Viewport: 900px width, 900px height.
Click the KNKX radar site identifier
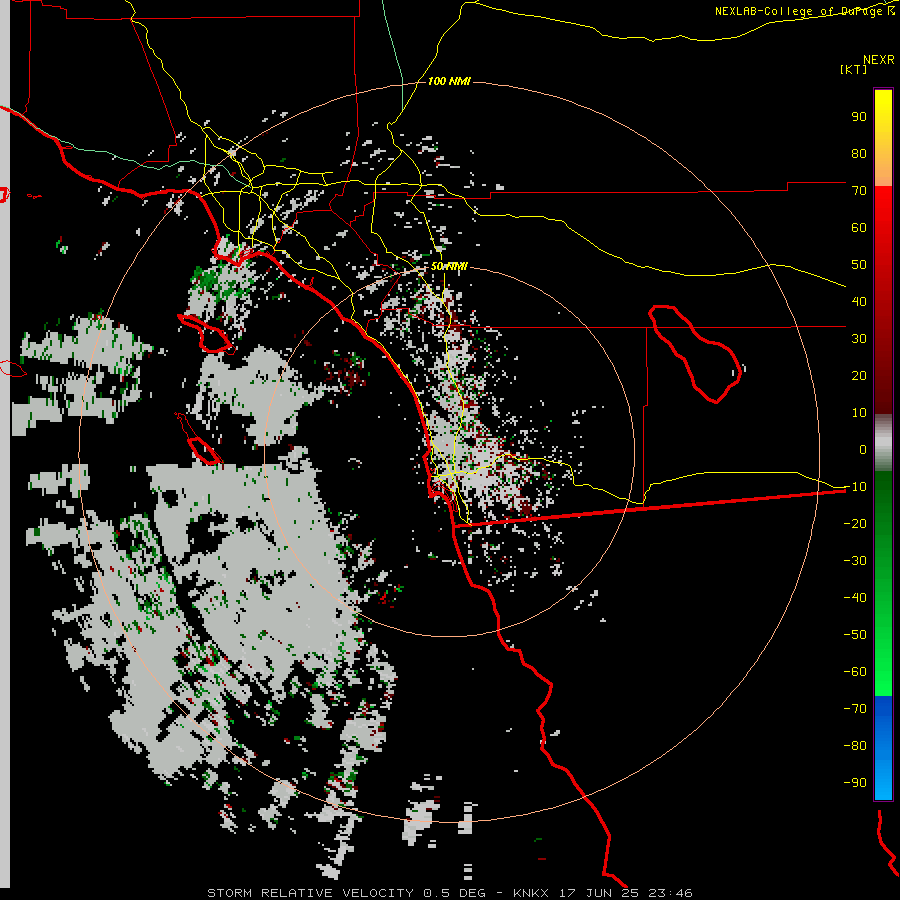pyautogui.click(x=531, y=893)
